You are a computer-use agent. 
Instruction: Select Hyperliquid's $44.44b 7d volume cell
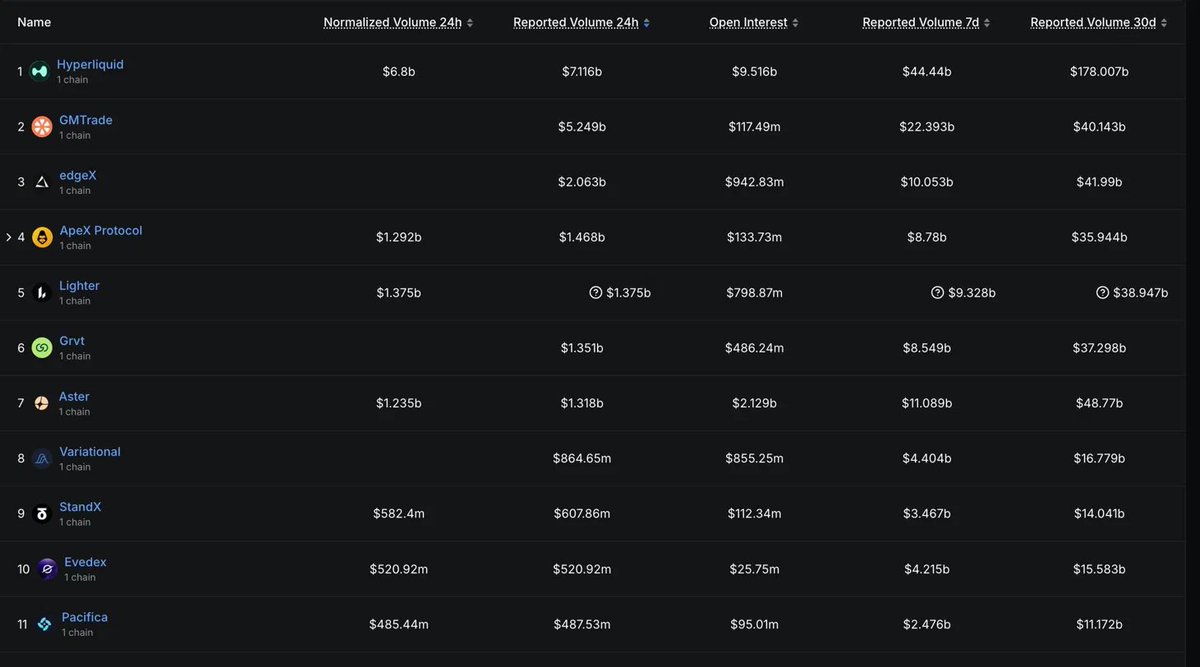coord(927,72)
